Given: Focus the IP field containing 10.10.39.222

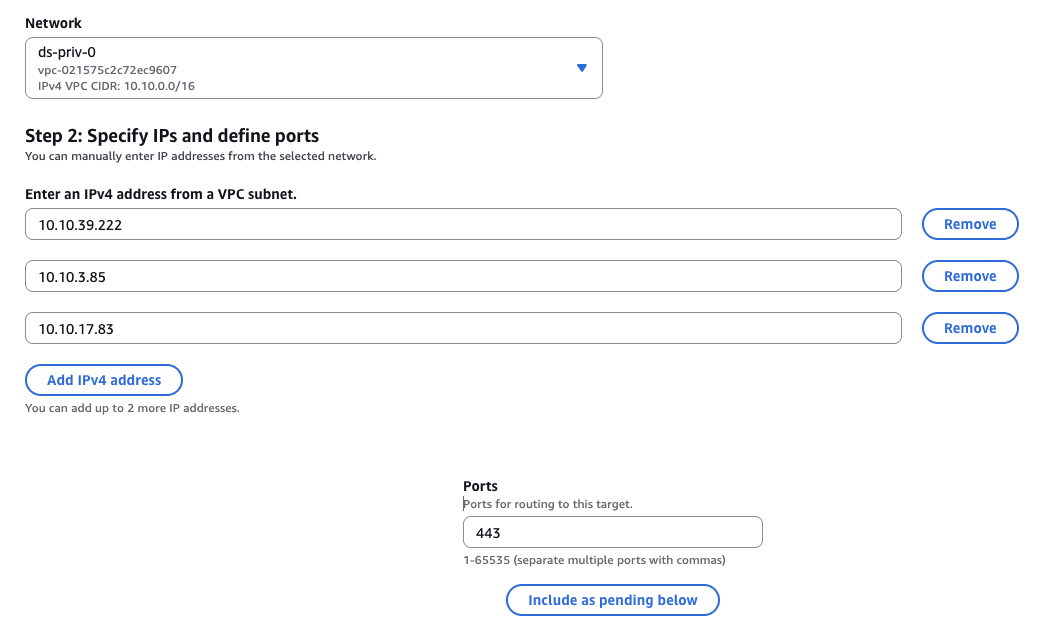Looking at the screenshot, I should [462, 225].
